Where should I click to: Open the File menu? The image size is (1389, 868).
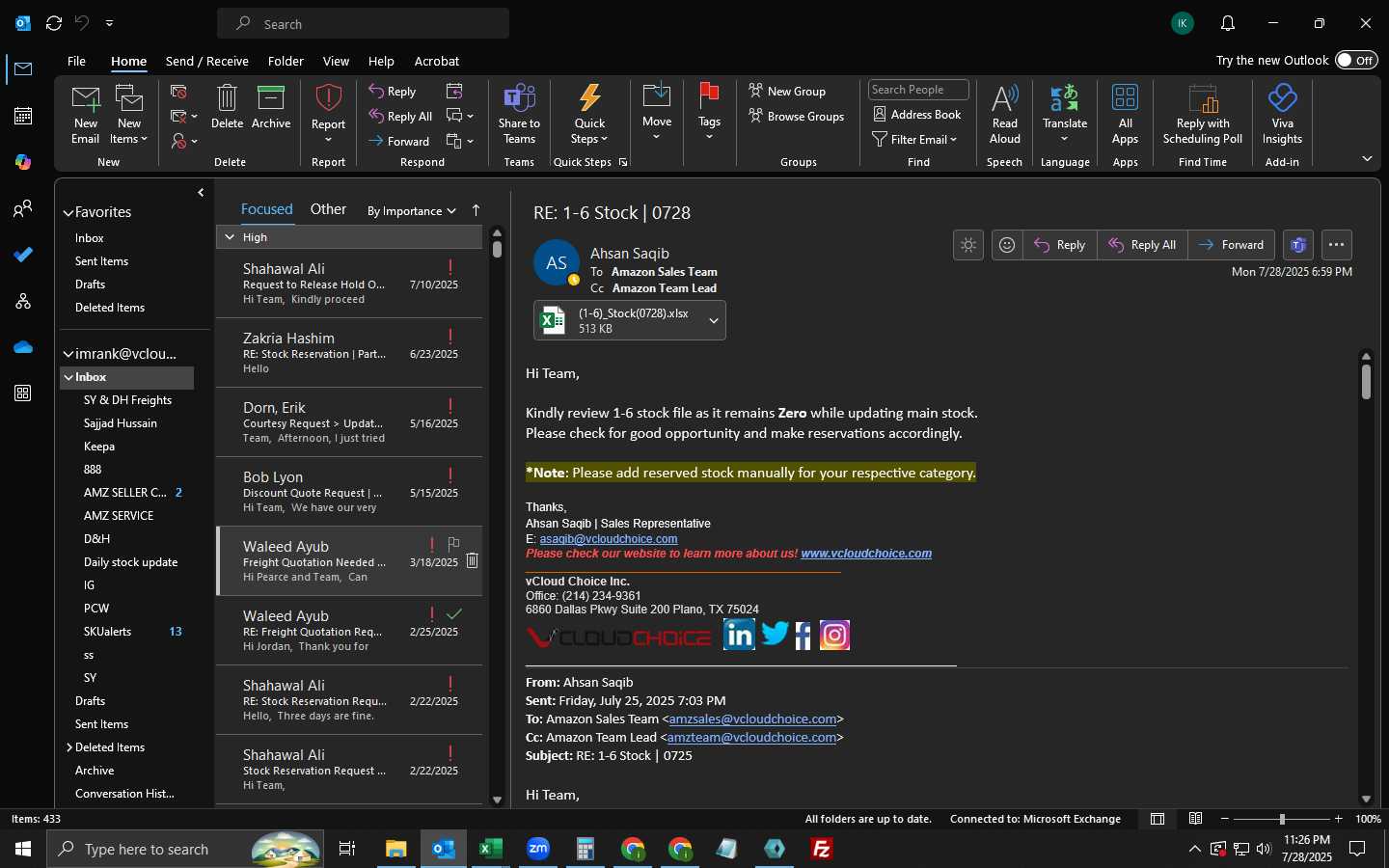[x=76, y=61]
